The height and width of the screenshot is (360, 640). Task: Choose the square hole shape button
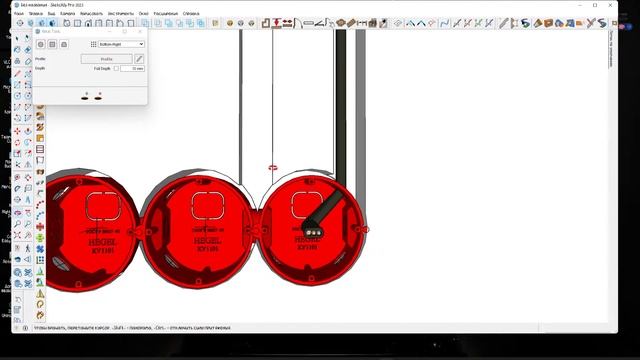52,44
